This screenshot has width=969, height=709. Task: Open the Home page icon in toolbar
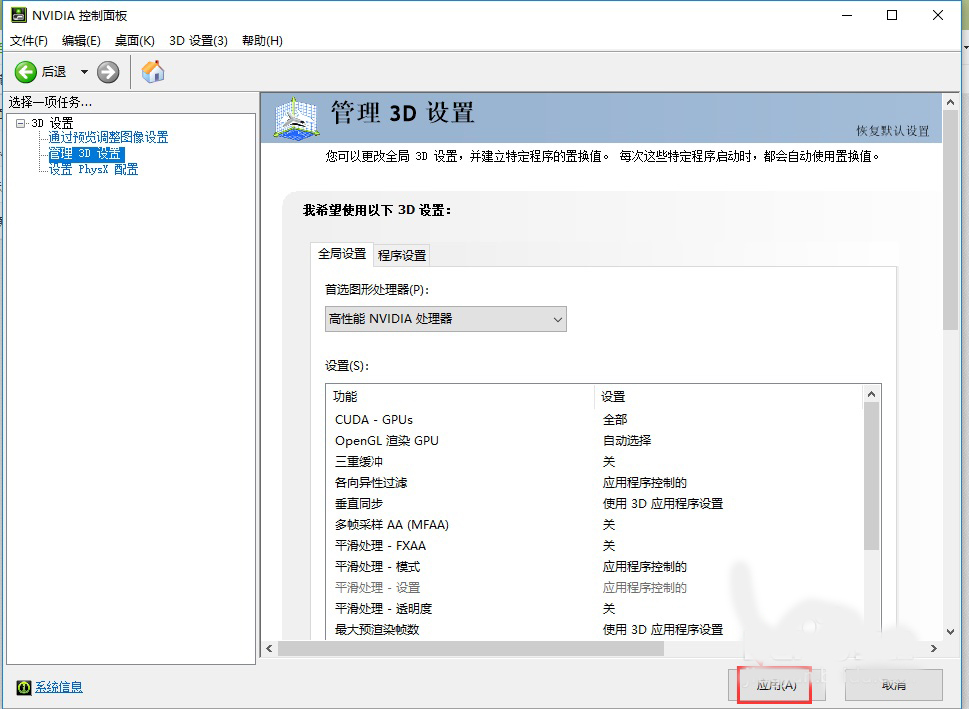pos(153,72)
